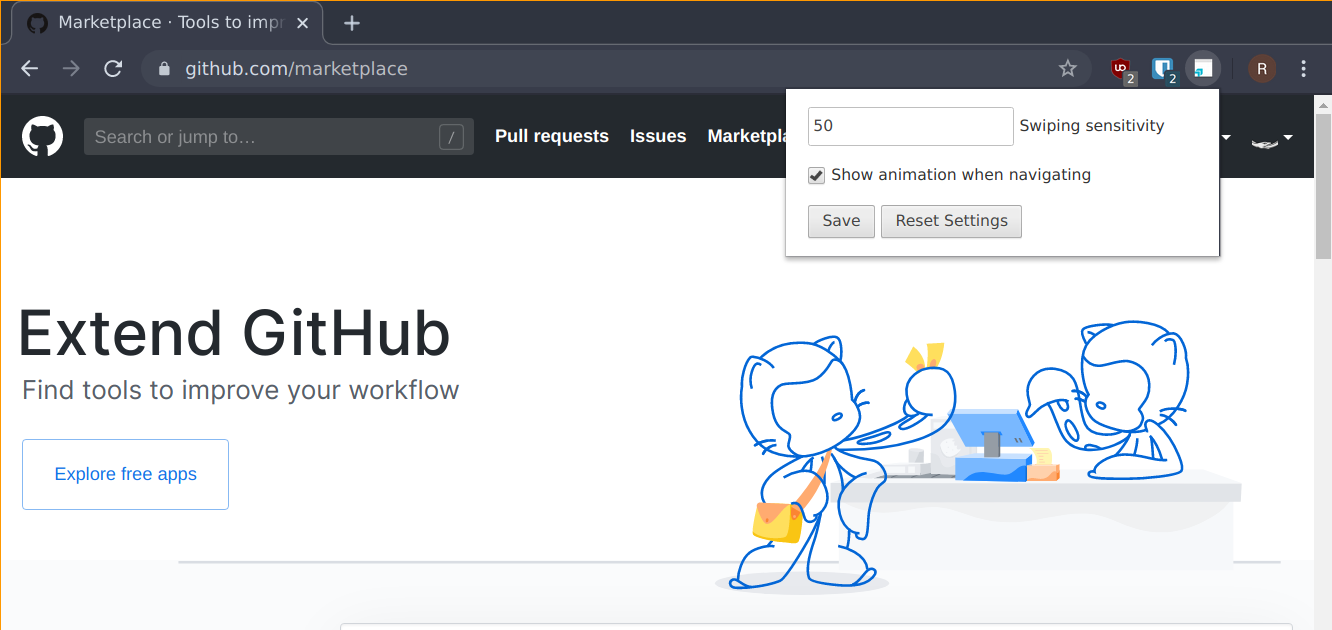Open the Chrome profile avatar labeled R
Image resolution: width=1332 pixels, height=630 pixels.
pyautogui.click(x=1262, y=69)
